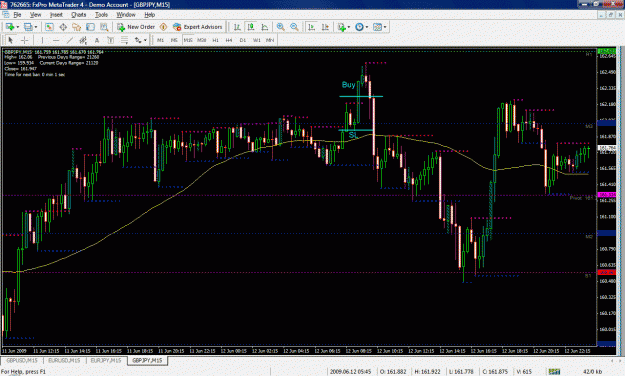Toggle the Market Watch window icon
The image size is (625, 376).
(49, 27)
